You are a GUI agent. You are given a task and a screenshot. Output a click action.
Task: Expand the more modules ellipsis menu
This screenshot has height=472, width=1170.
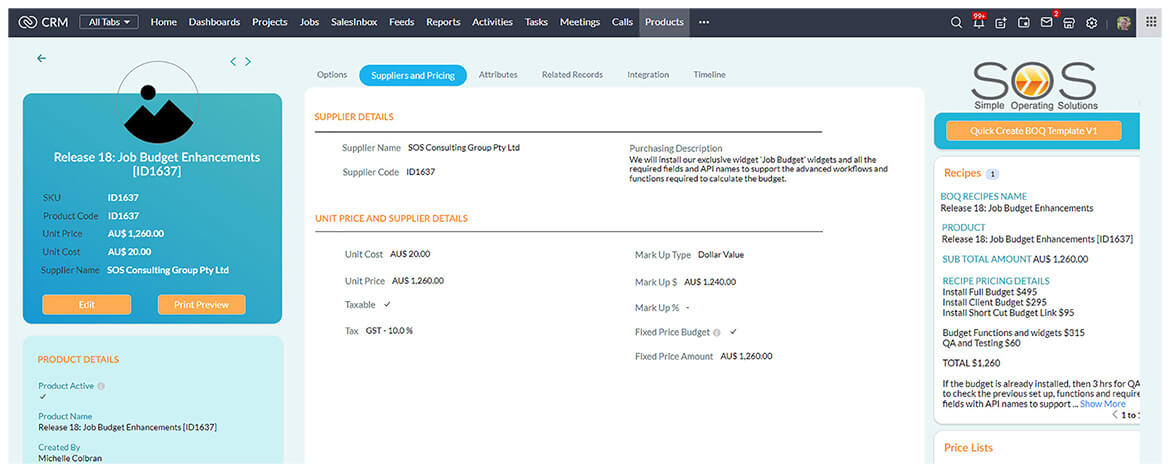(704, 22)
